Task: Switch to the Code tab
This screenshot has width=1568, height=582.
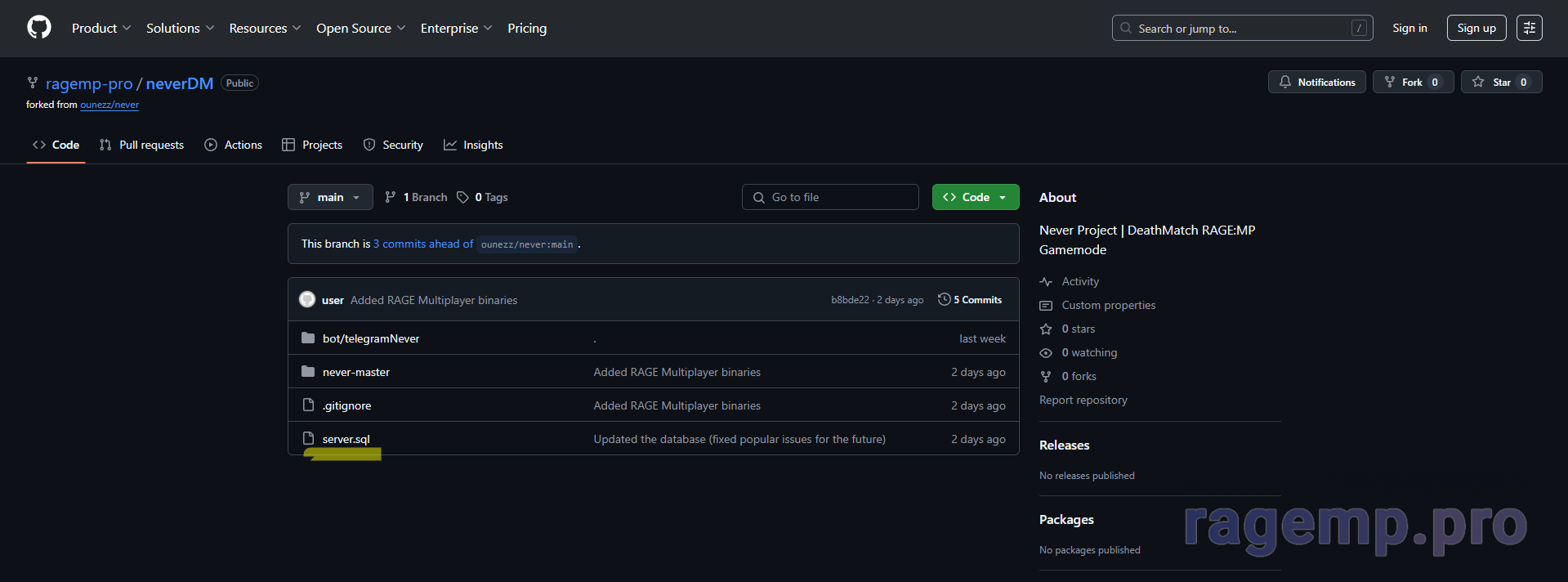Action: [56, 145]
